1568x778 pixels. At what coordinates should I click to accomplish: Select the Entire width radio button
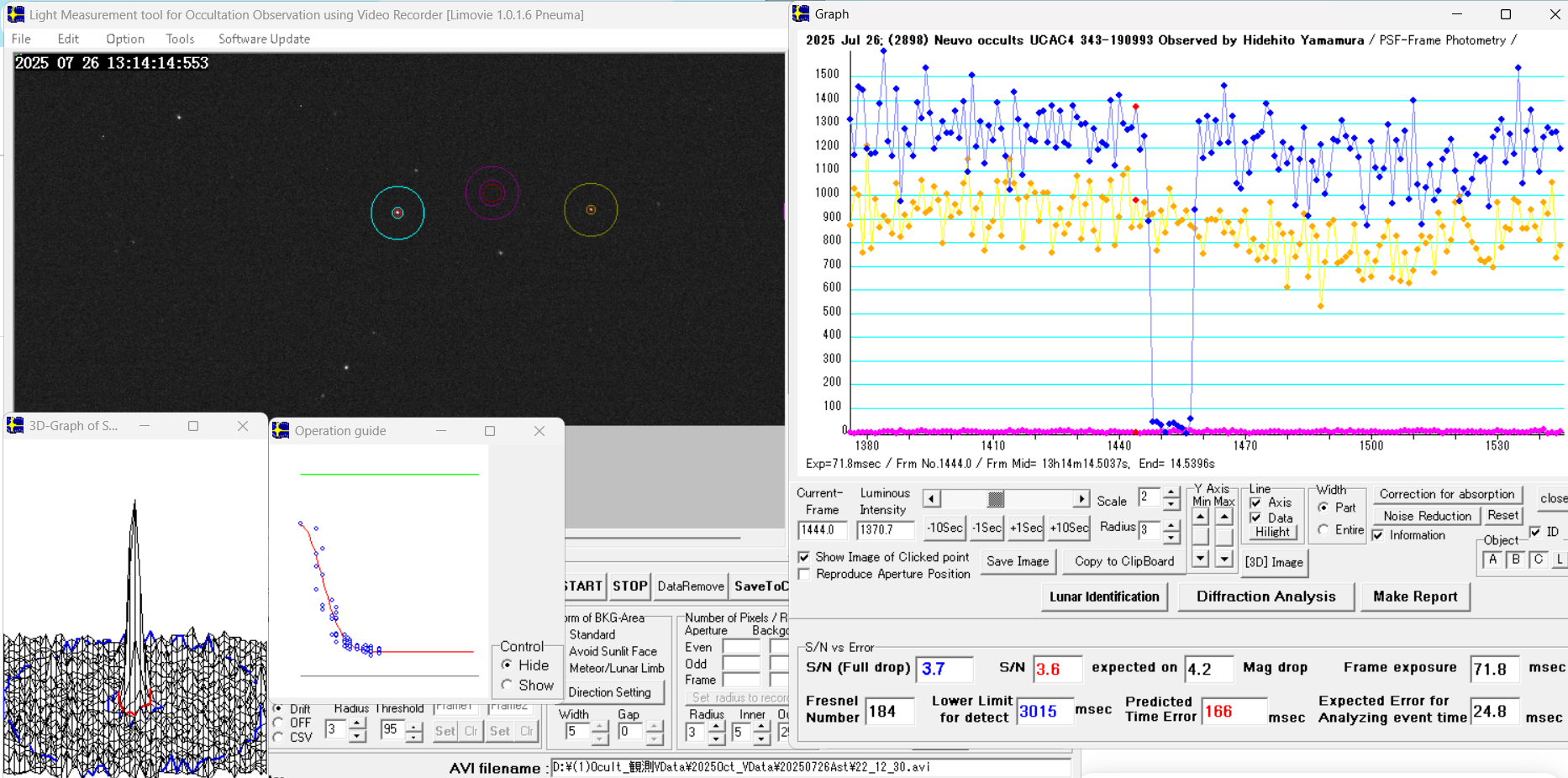tap(1323, 530)
